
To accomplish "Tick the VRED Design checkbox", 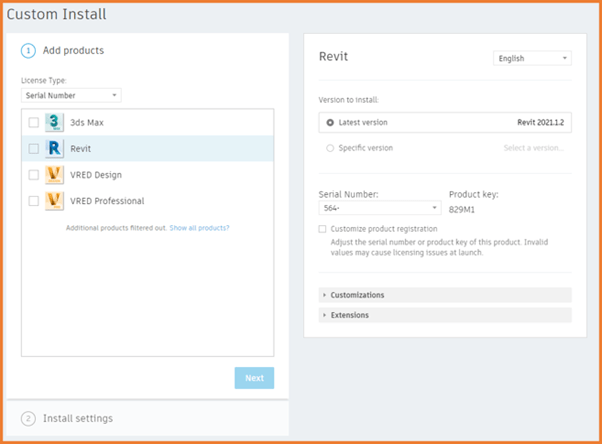I will click(34, 175).
